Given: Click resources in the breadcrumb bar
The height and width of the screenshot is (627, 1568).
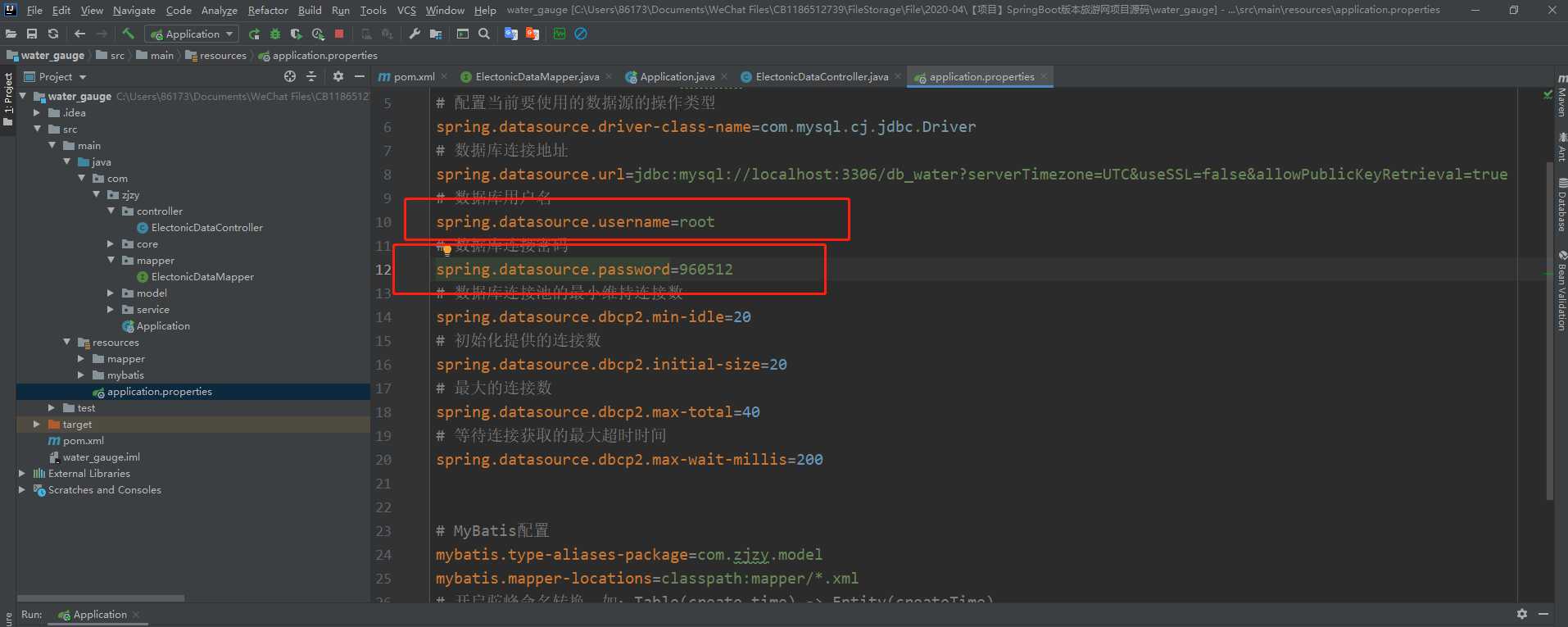Looking at the screenshot, I should (x=216, y=55).
